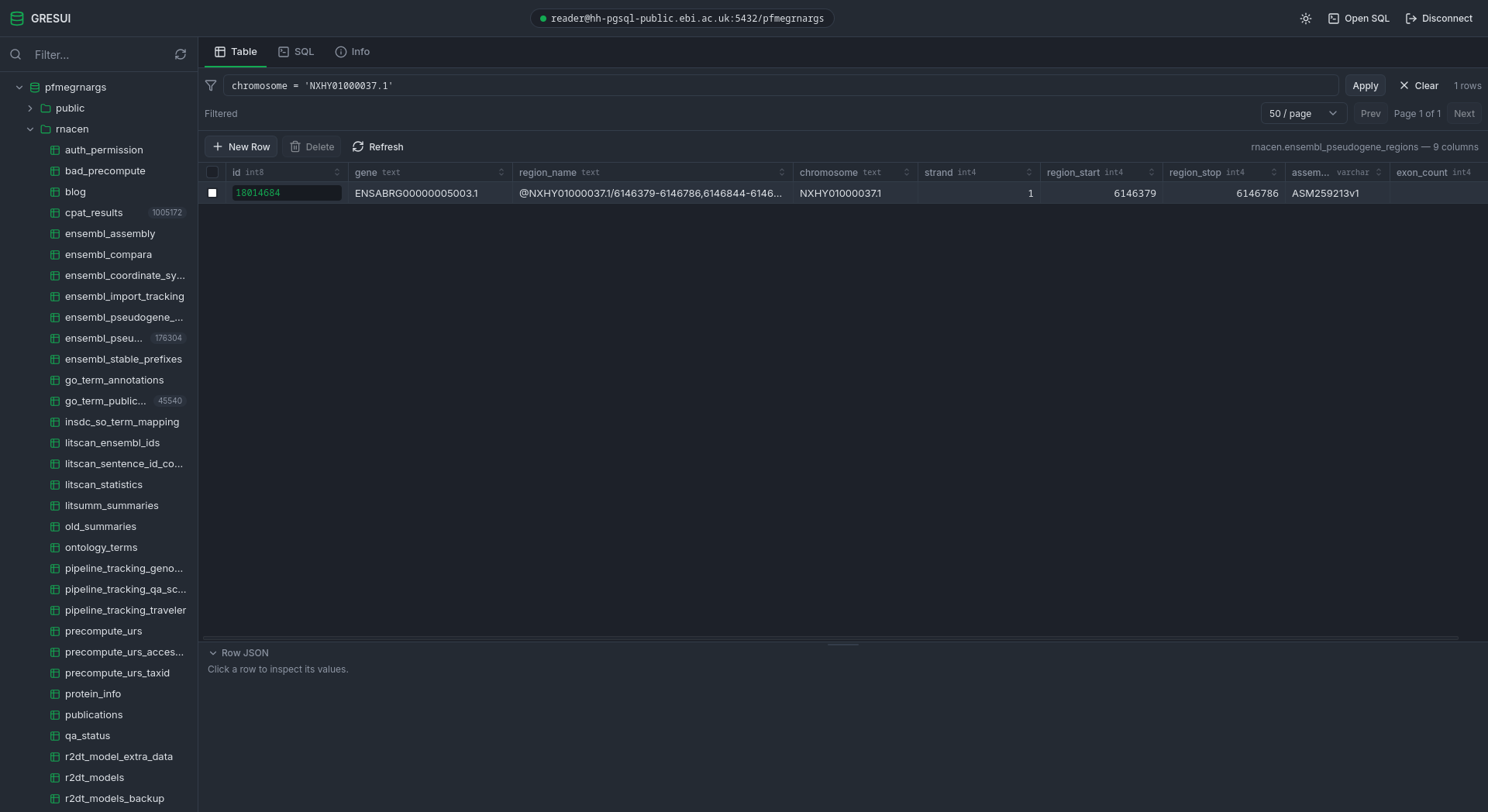Click the Apply filter button
This screenshot has height=812, width=1488.
click(x=1366, y=86)
